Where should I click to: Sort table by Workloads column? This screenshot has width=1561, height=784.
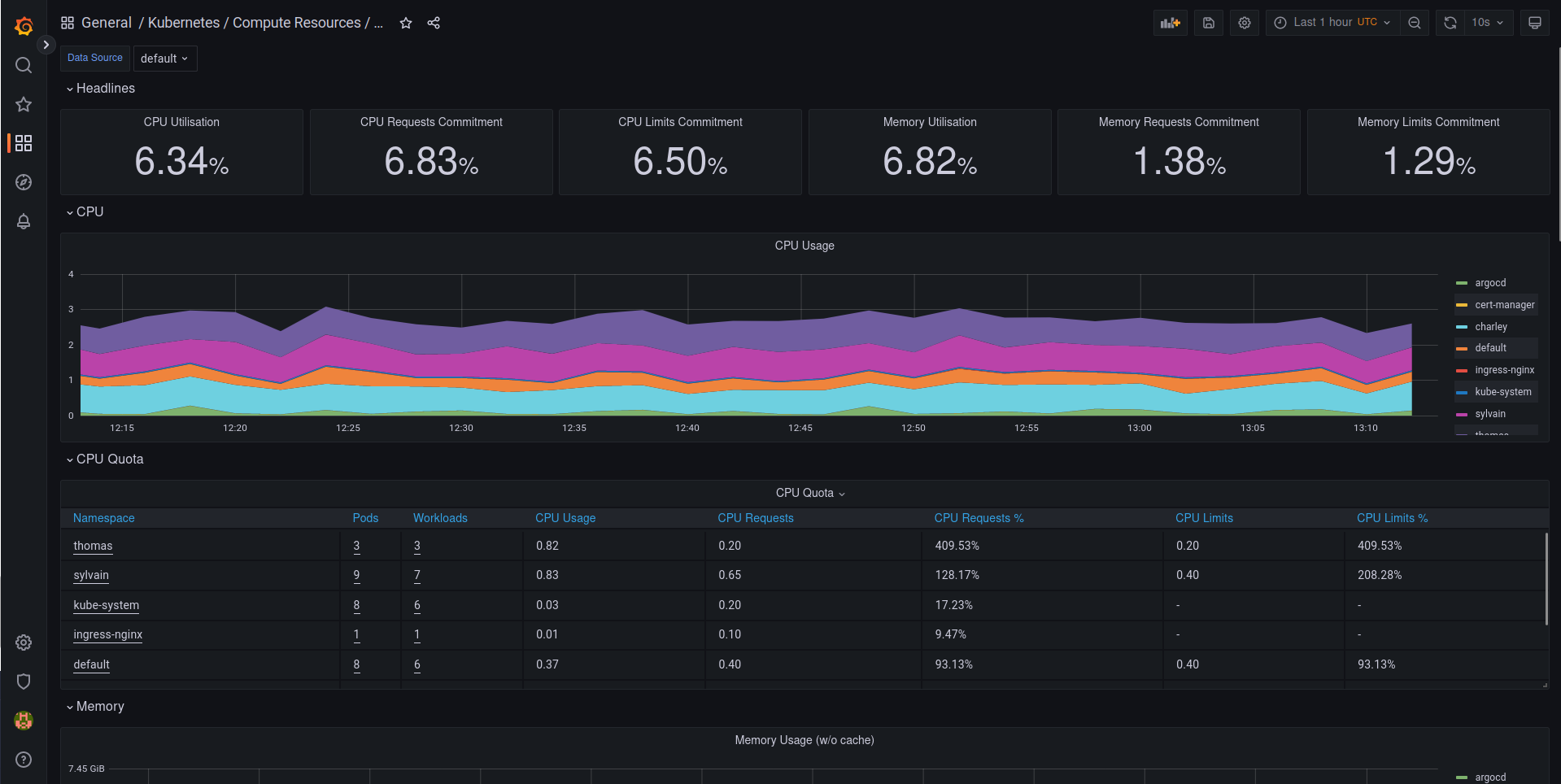click(x=440, y=518)
